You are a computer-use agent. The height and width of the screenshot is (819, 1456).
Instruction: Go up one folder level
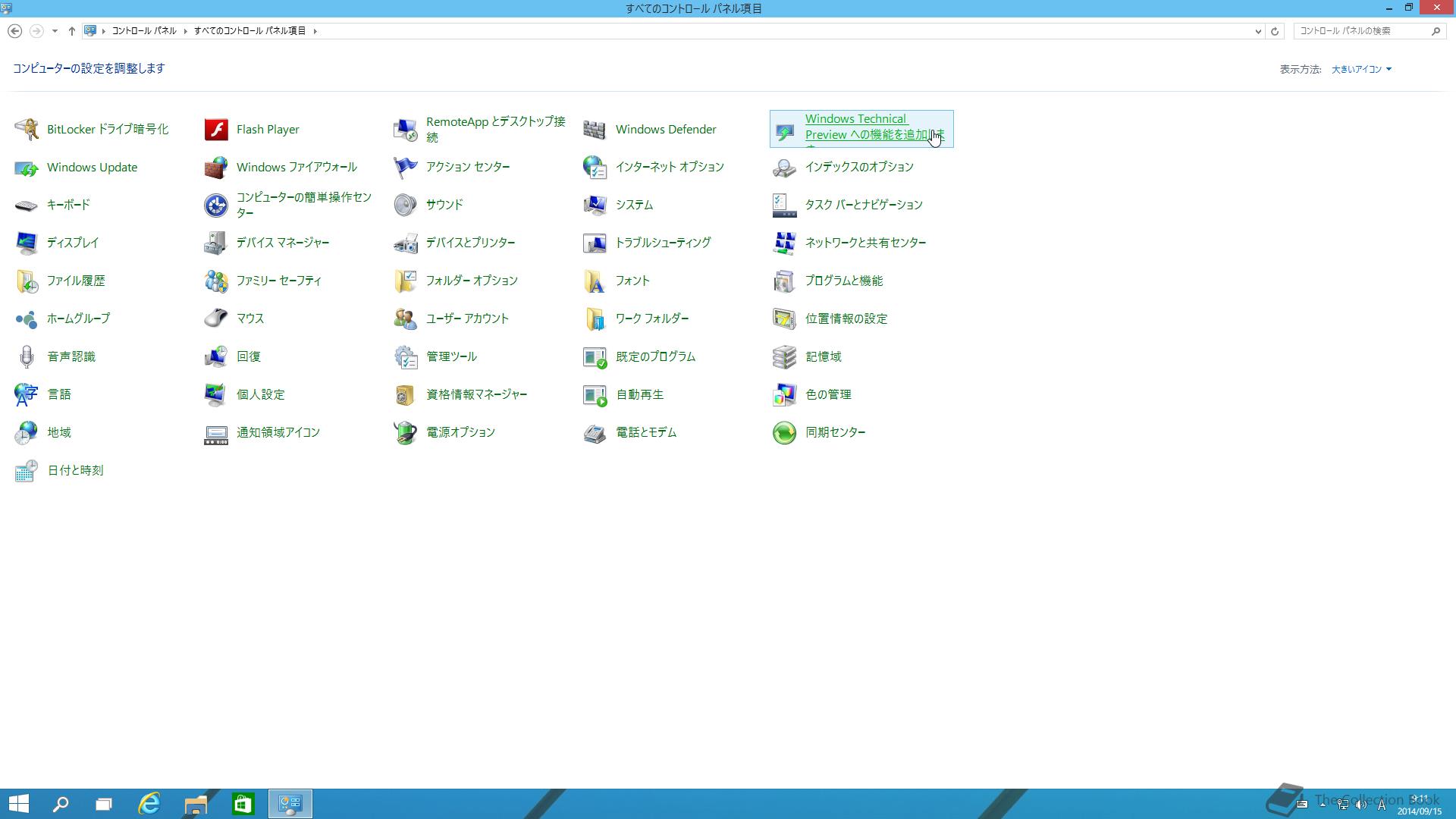(x=72, y=31)
